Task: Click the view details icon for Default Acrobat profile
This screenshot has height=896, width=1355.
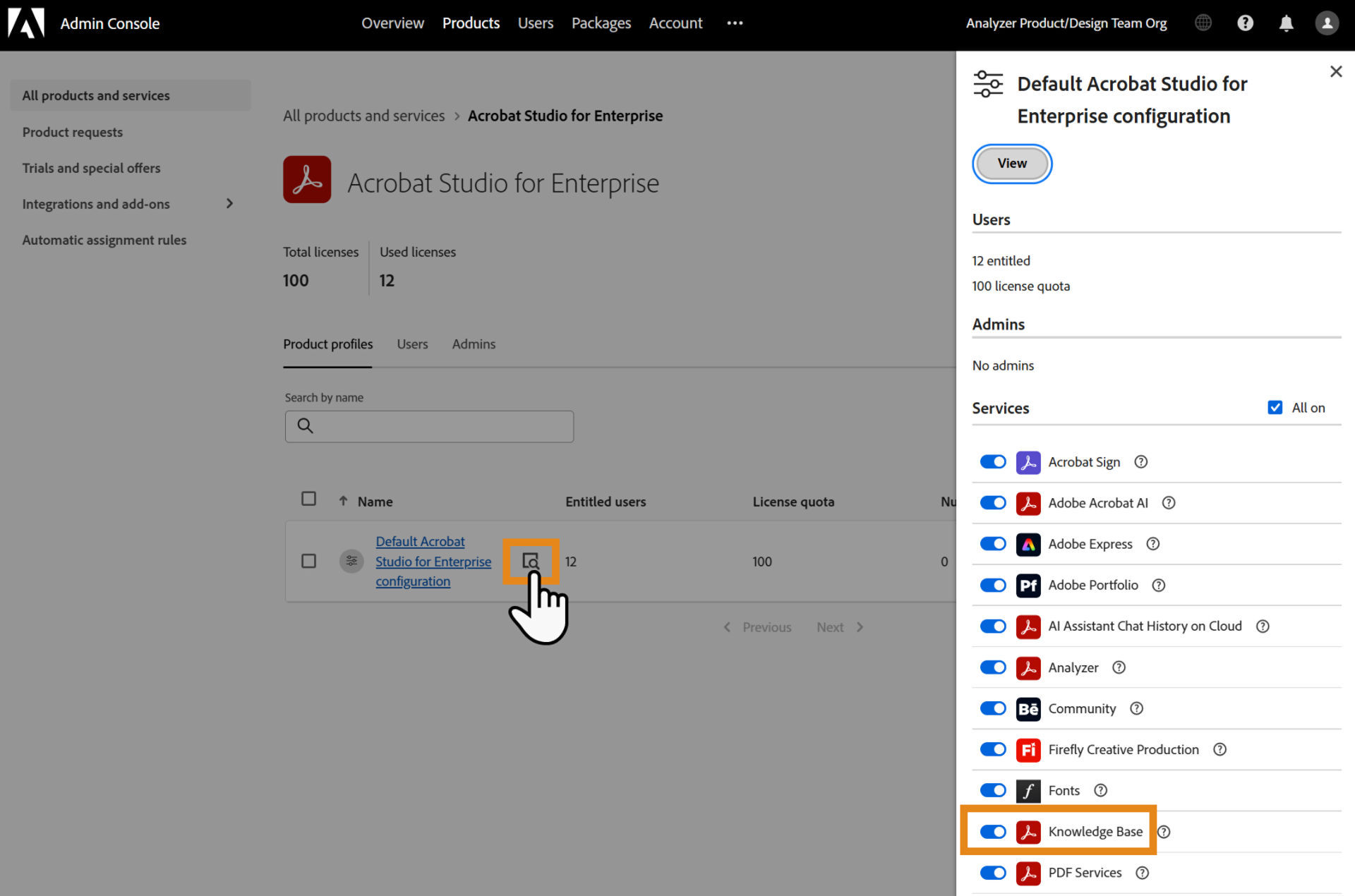Action: pos(531,561)
